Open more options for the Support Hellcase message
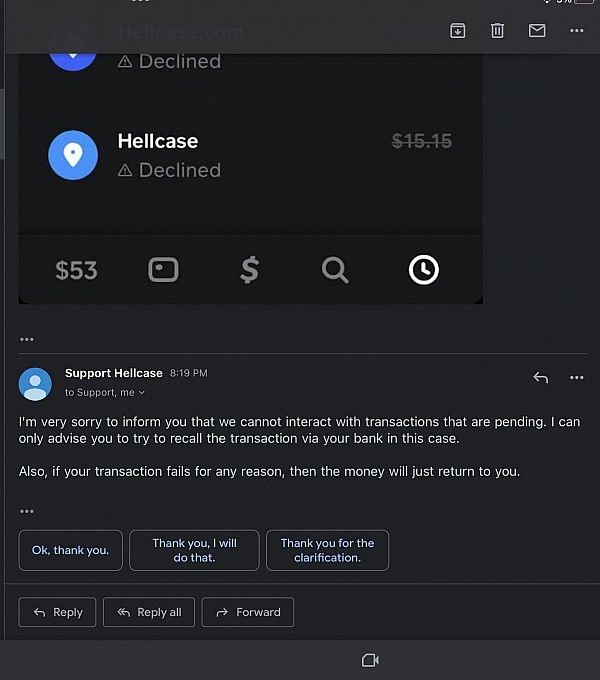The height and width of the screenshot is (680, 600). tap(577, 378)
